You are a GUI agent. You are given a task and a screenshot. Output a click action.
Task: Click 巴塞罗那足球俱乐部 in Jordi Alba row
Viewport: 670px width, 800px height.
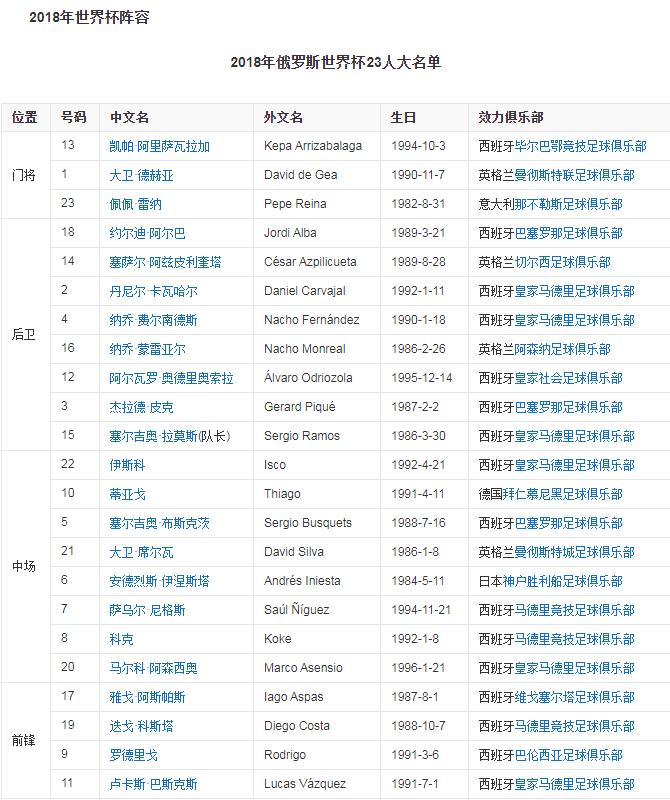coord(568,234)
